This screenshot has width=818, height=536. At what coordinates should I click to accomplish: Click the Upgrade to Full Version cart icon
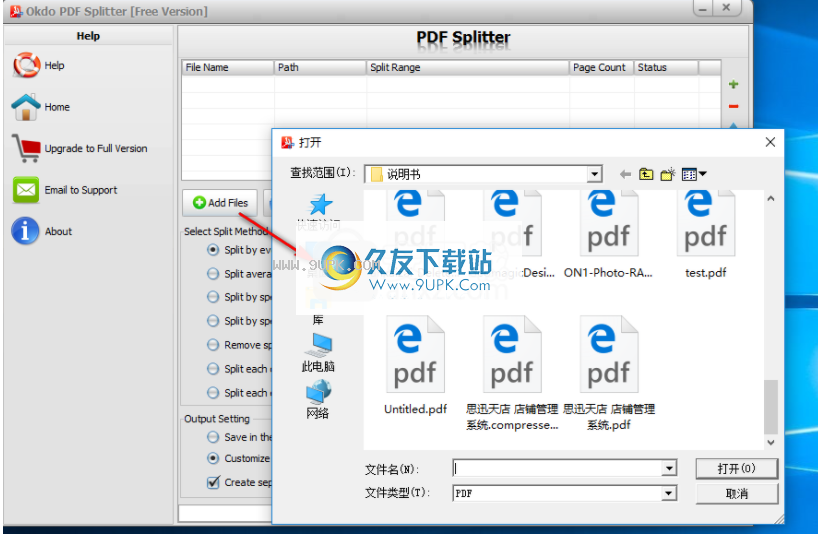pyautogui.click(x=26, y=149)
